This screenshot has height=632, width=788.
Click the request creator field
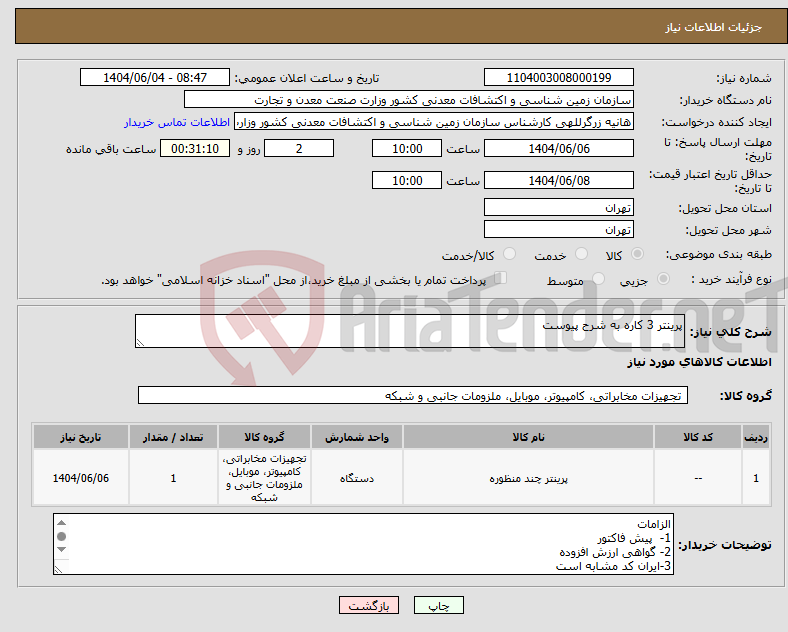click(x=434, y=122)
